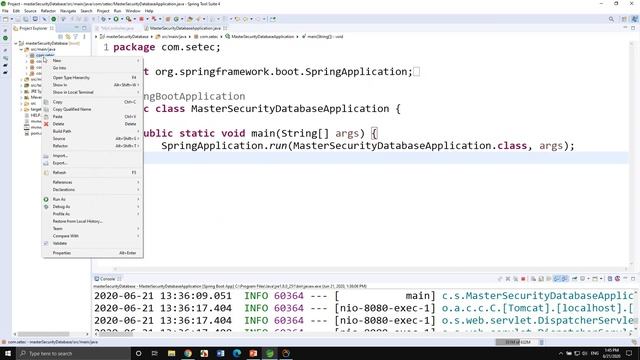Open the References submenu

[93, 182]
